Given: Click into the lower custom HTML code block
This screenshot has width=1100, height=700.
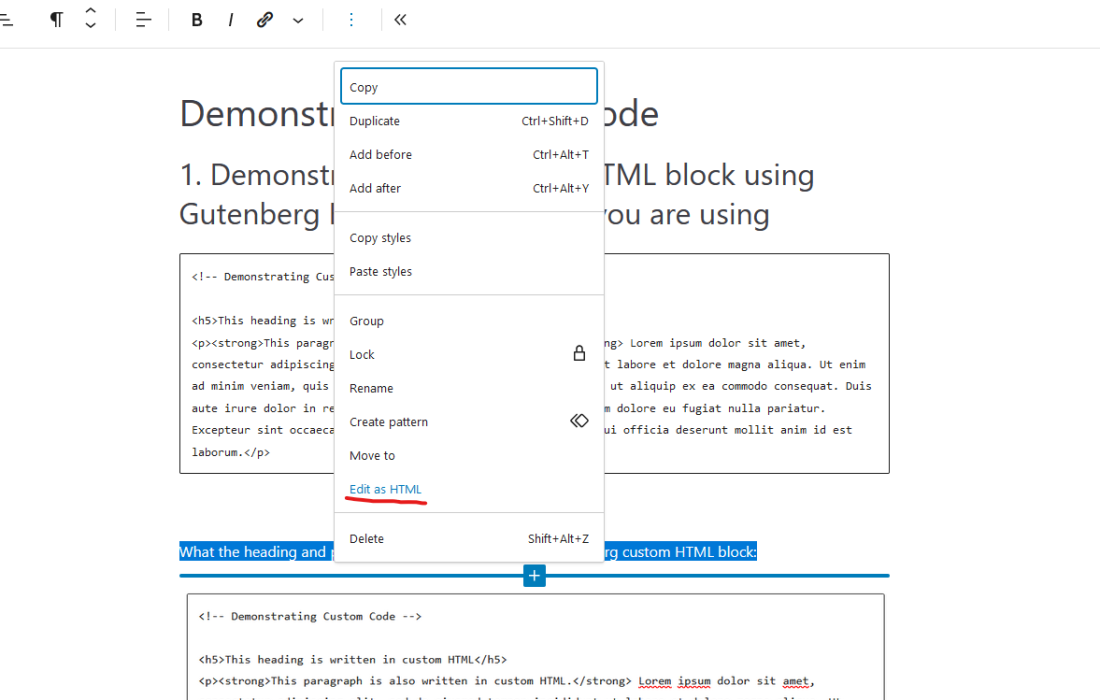Looking at the screenshot, I should click(x=535, y=647).
